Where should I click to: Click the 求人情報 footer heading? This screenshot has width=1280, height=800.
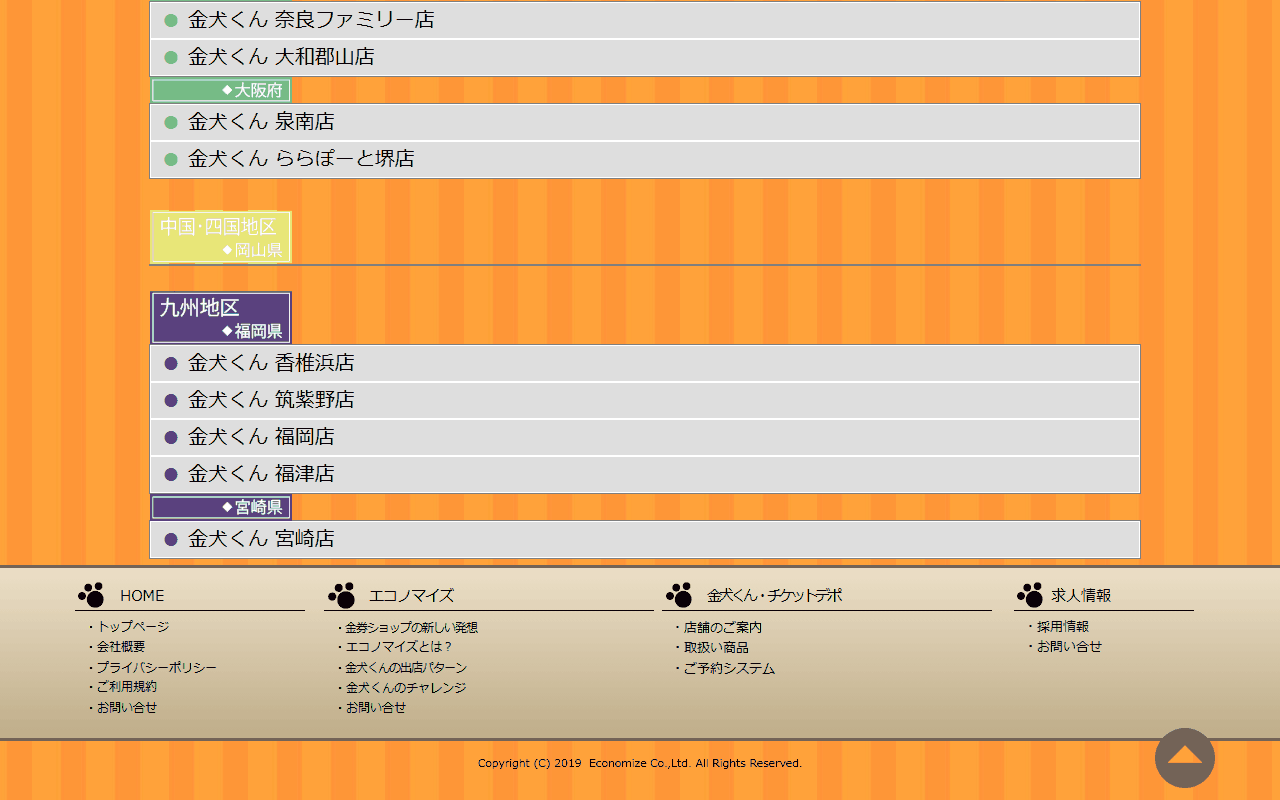point(1081,596)
